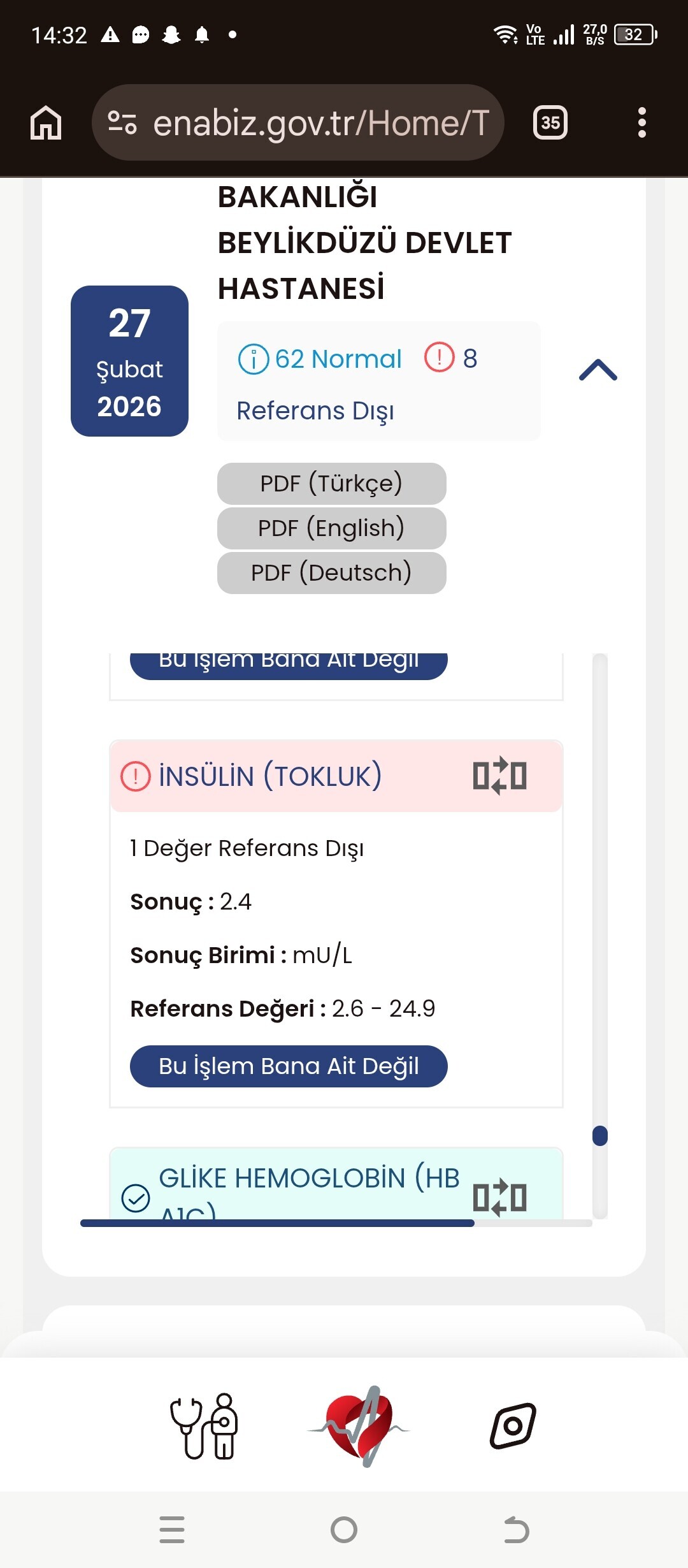Open the tab switcher showing 35 tabs
Image resolution: width=688 pixels, height=1568 pixels.
(550, 122)
